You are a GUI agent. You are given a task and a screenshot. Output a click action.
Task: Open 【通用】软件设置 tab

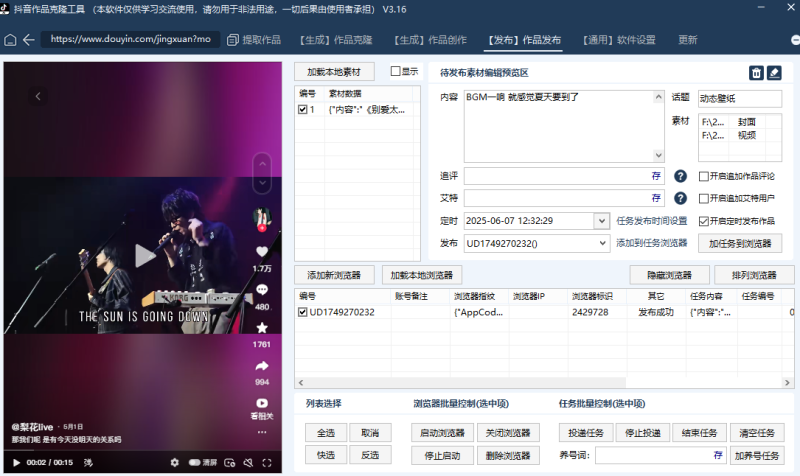[618, 40]
